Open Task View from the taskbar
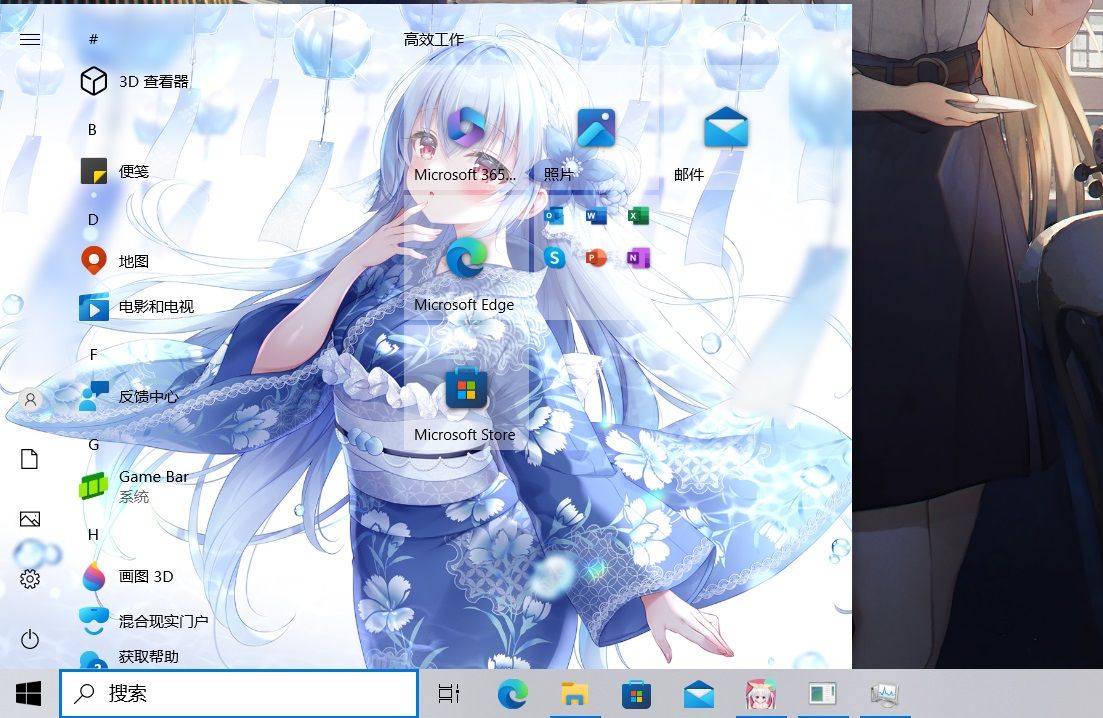 449,694
